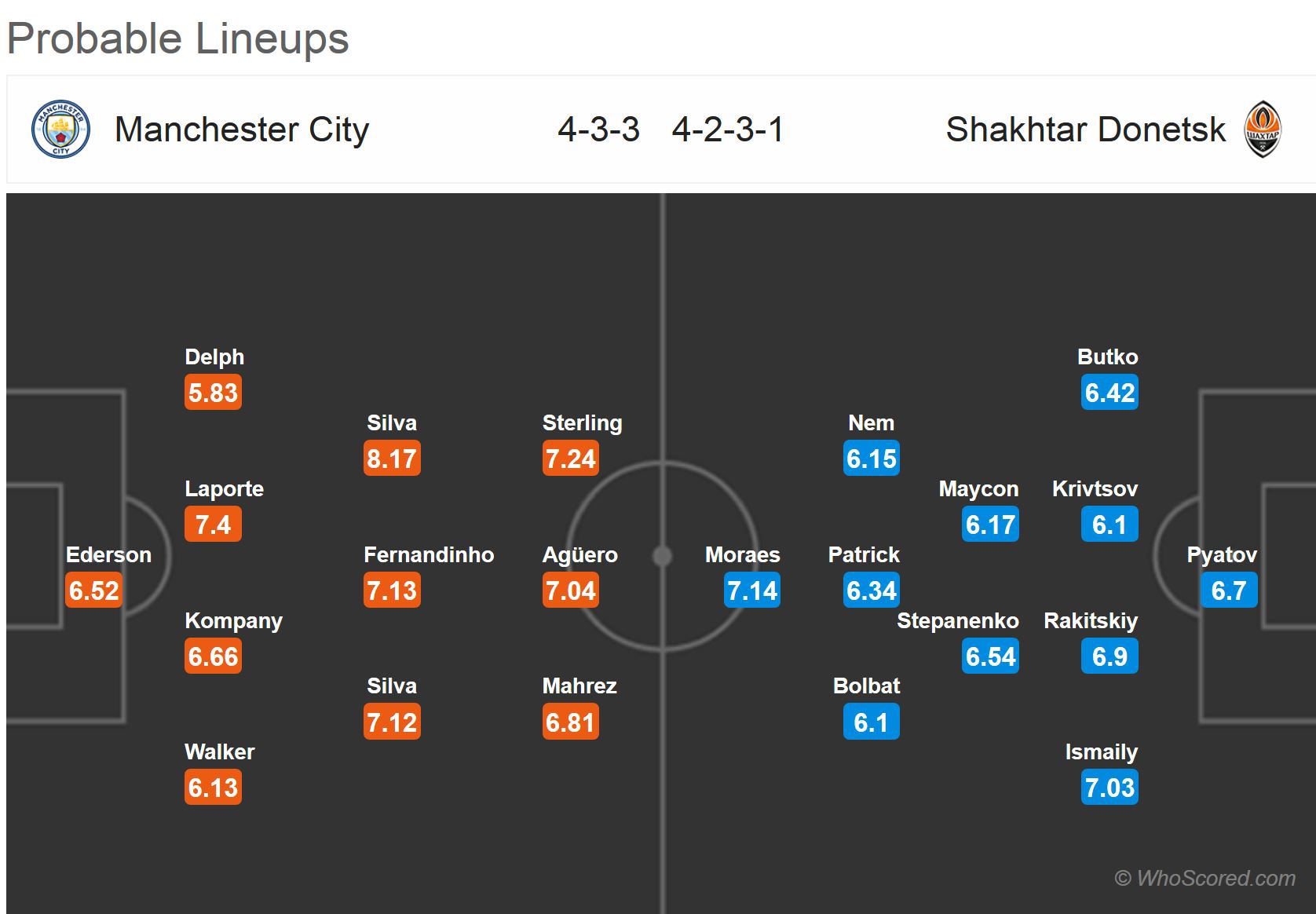Select Ederson's 6.52 rating badge
The width and height of the screenshot is (1316, 914).
[94, 590]
